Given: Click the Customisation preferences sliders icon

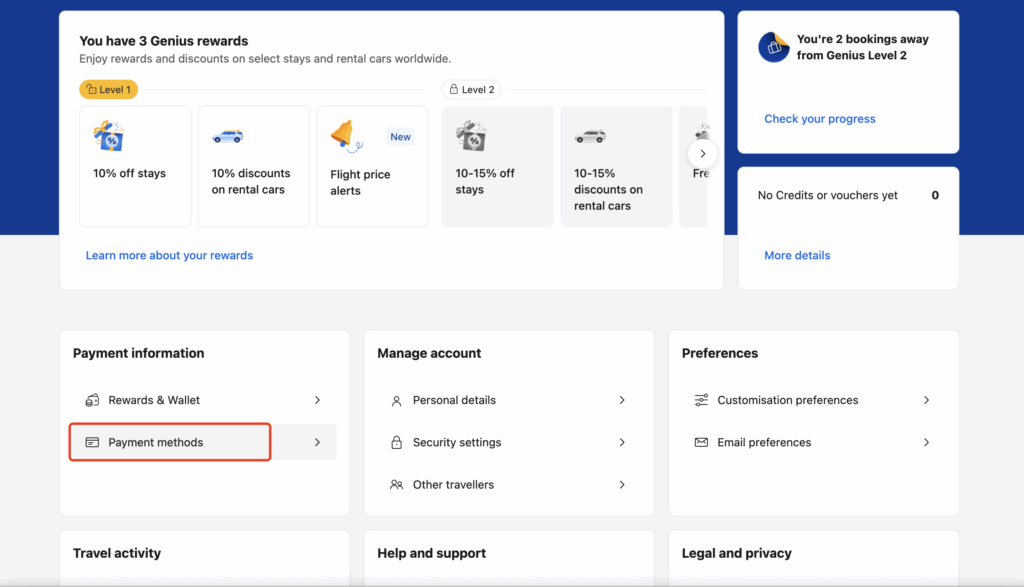Looking at the screenshot, I should [x=701, y=400].
